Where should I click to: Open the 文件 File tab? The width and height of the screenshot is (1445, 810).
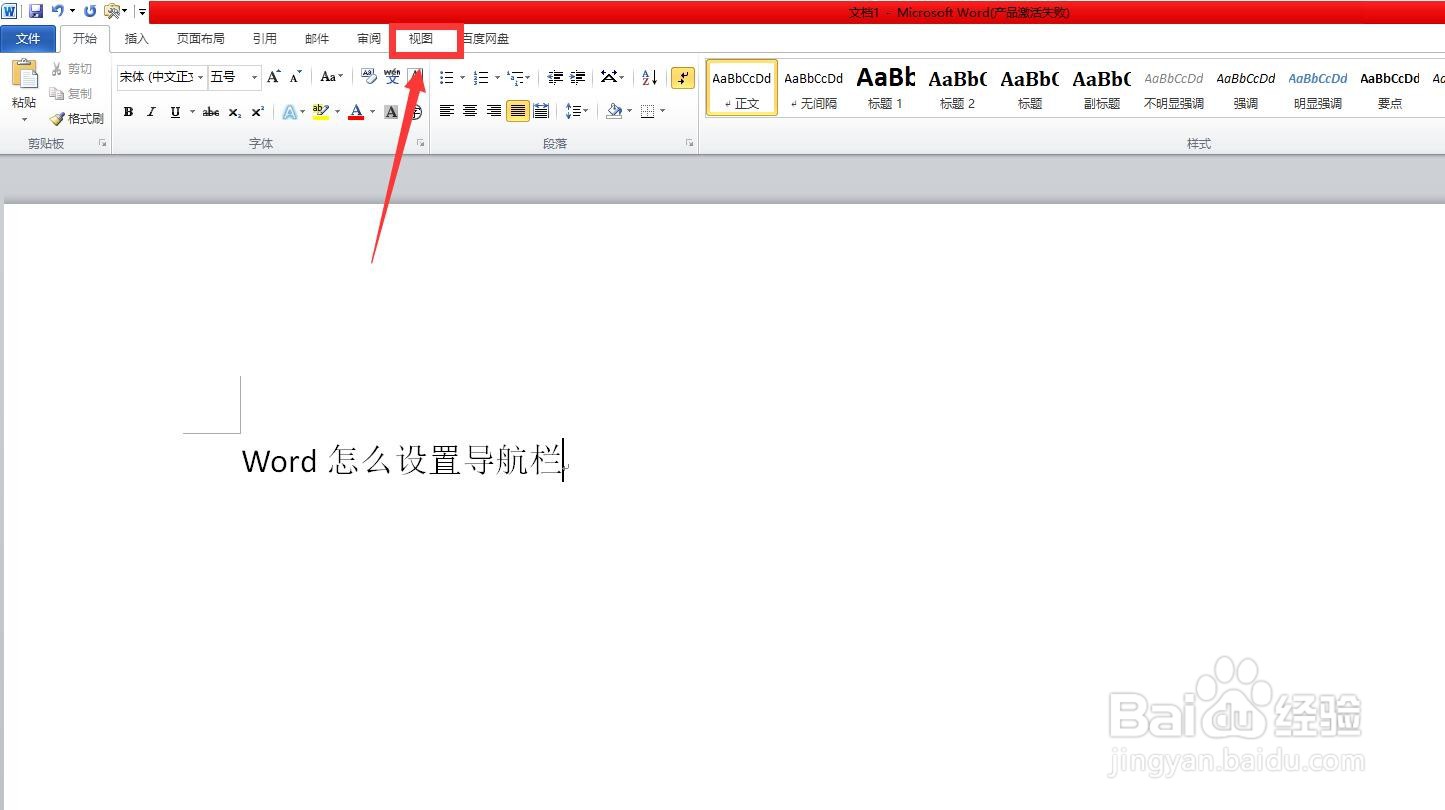tap(28, 39)
